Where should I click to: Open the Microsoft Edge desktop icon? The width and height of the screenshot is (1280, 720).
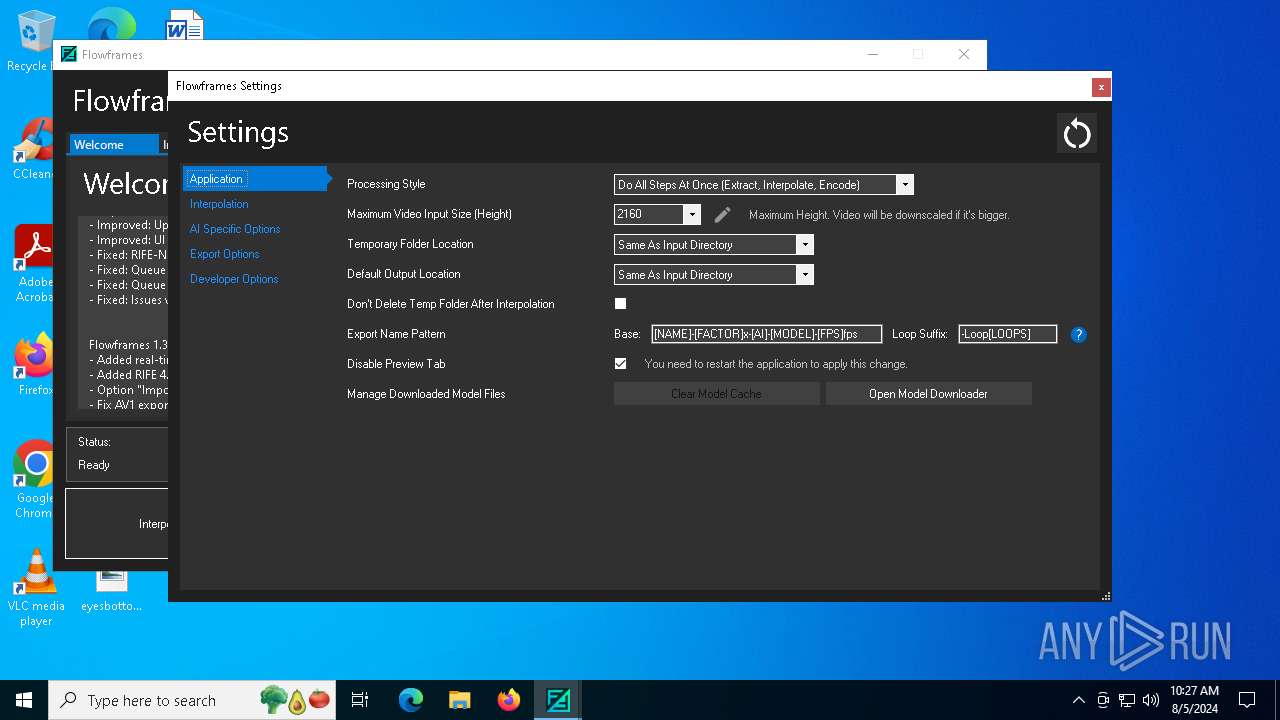(x=112, y=24)
